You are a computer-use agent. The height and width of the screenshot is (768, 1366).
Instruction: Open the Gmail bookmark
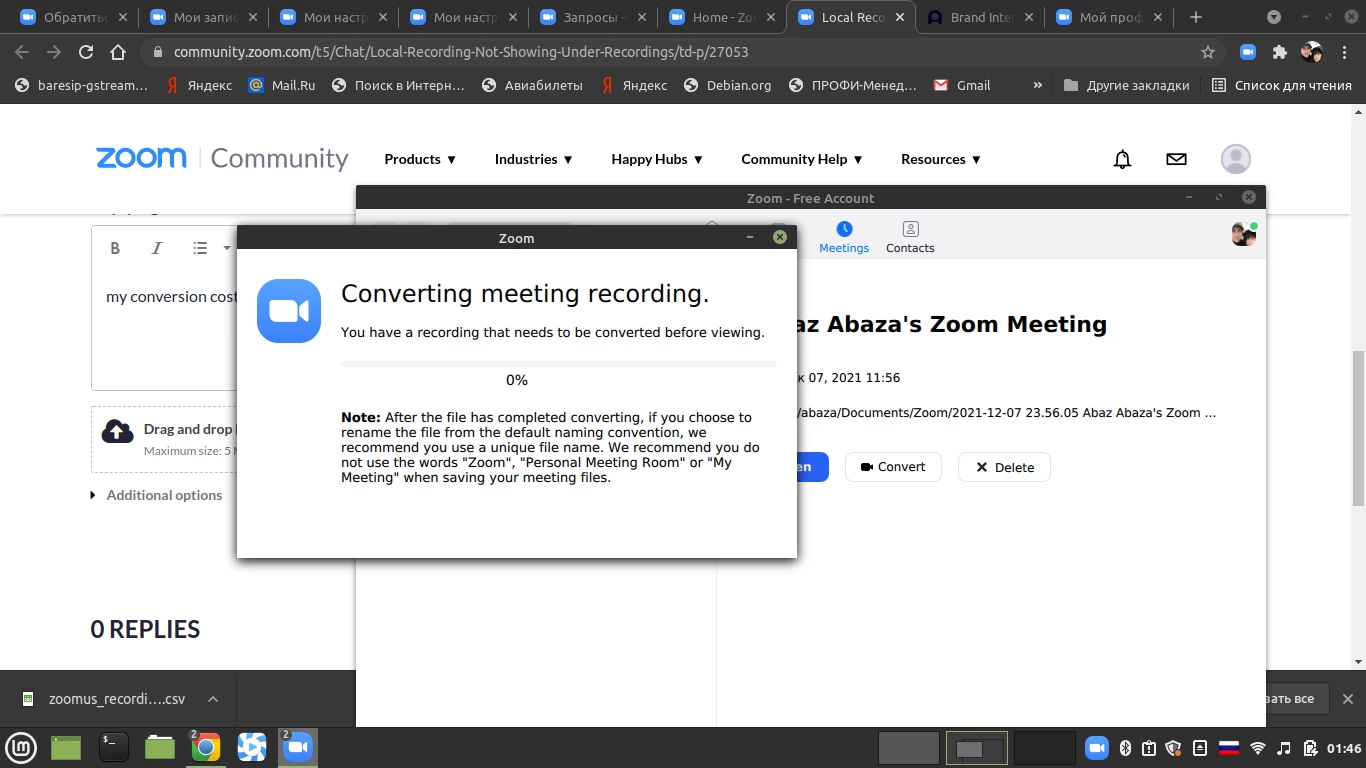(x=962, y=85)
